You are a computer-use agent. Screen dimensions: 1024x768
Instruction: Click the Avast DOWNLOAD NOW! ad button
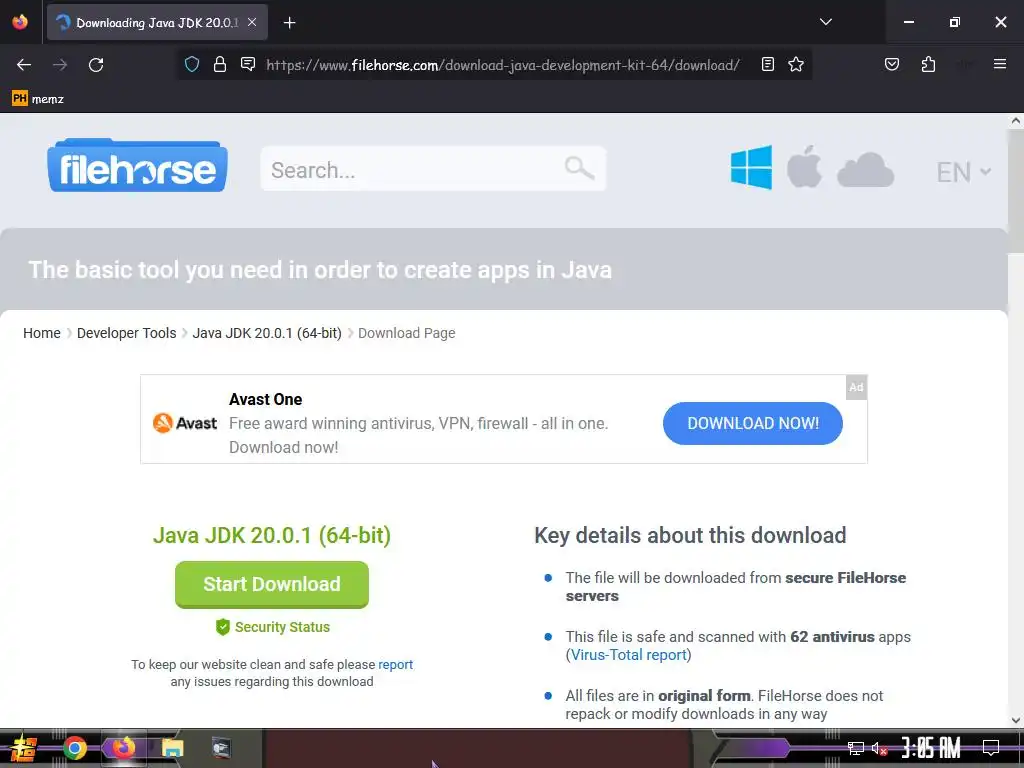pos(752,423)
